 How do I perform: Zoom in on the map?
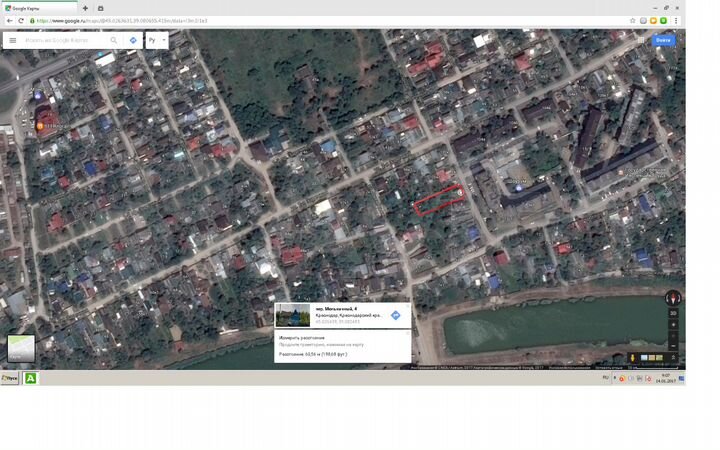[673, 325]
